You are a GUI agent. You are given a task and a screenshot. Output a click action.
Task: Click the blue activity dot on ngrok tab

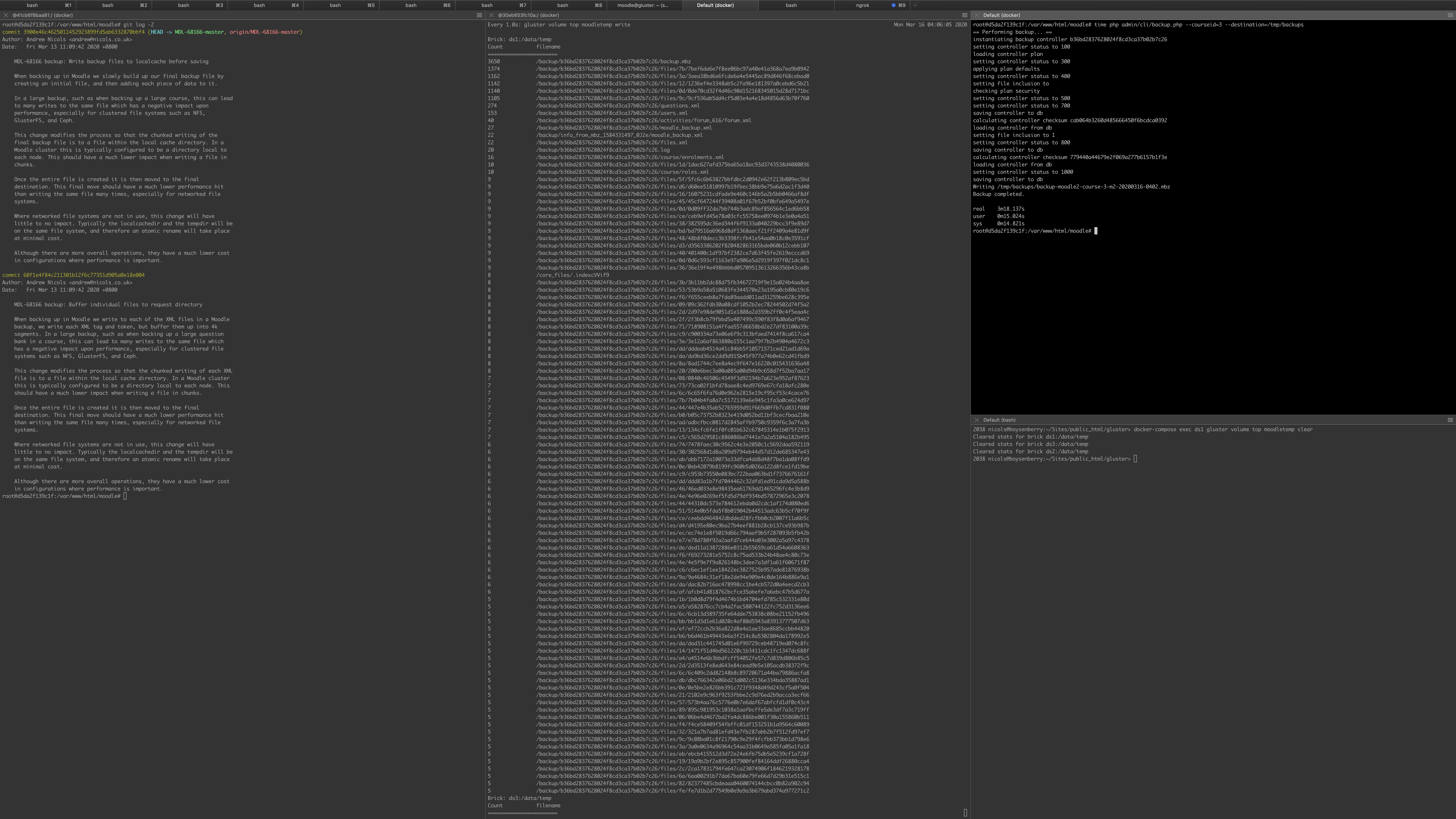coord(894,5)
